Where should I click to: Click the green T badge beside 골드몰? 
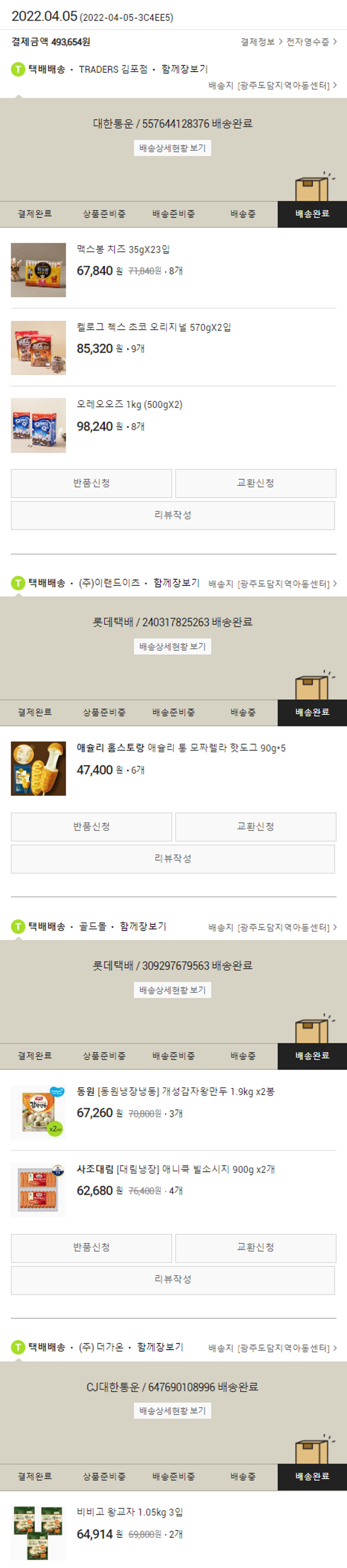[x=19, y=927]
